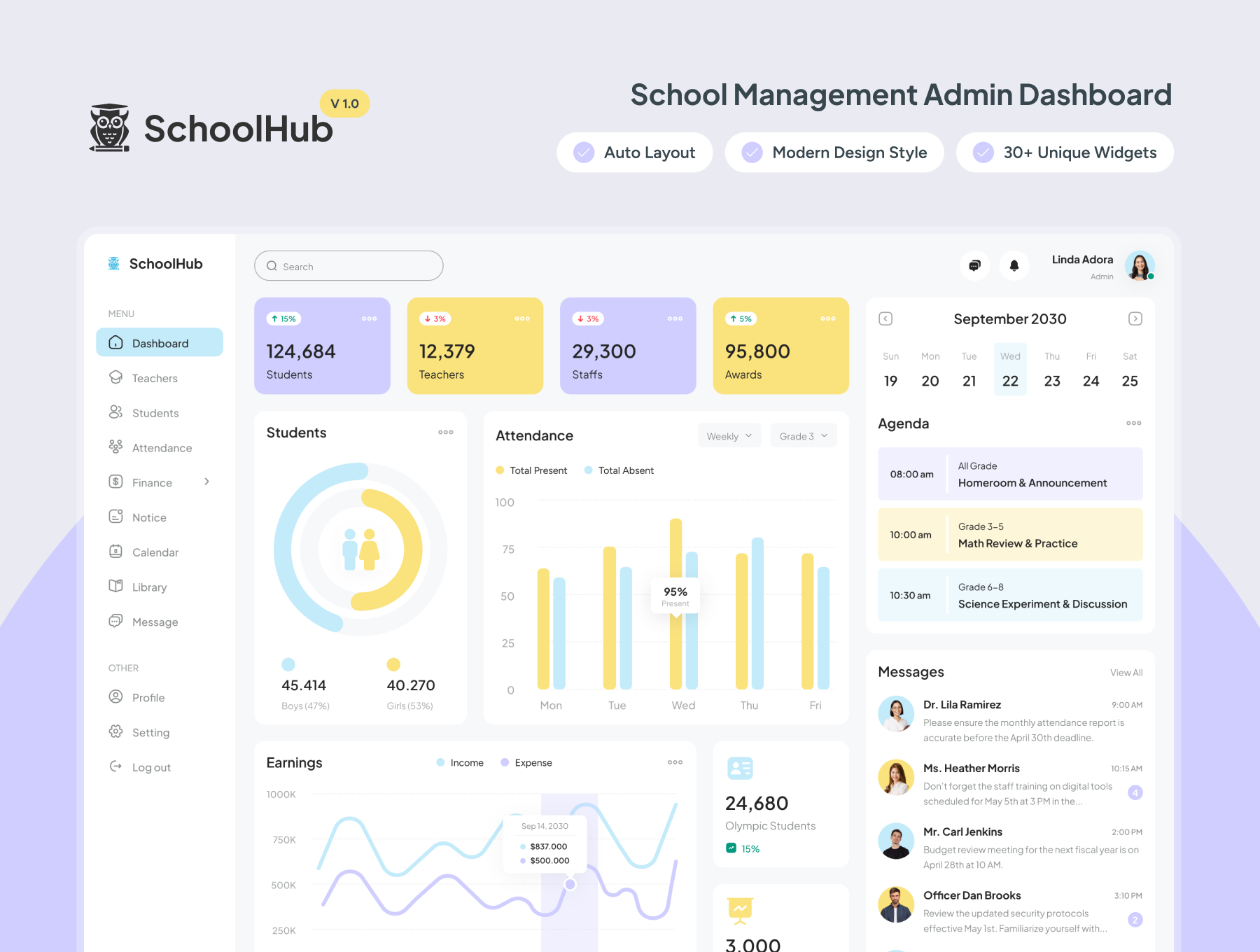The image size is (1260, 952).
Task: Toggle the Expense legend in Earnings
Action: point(526,762)
